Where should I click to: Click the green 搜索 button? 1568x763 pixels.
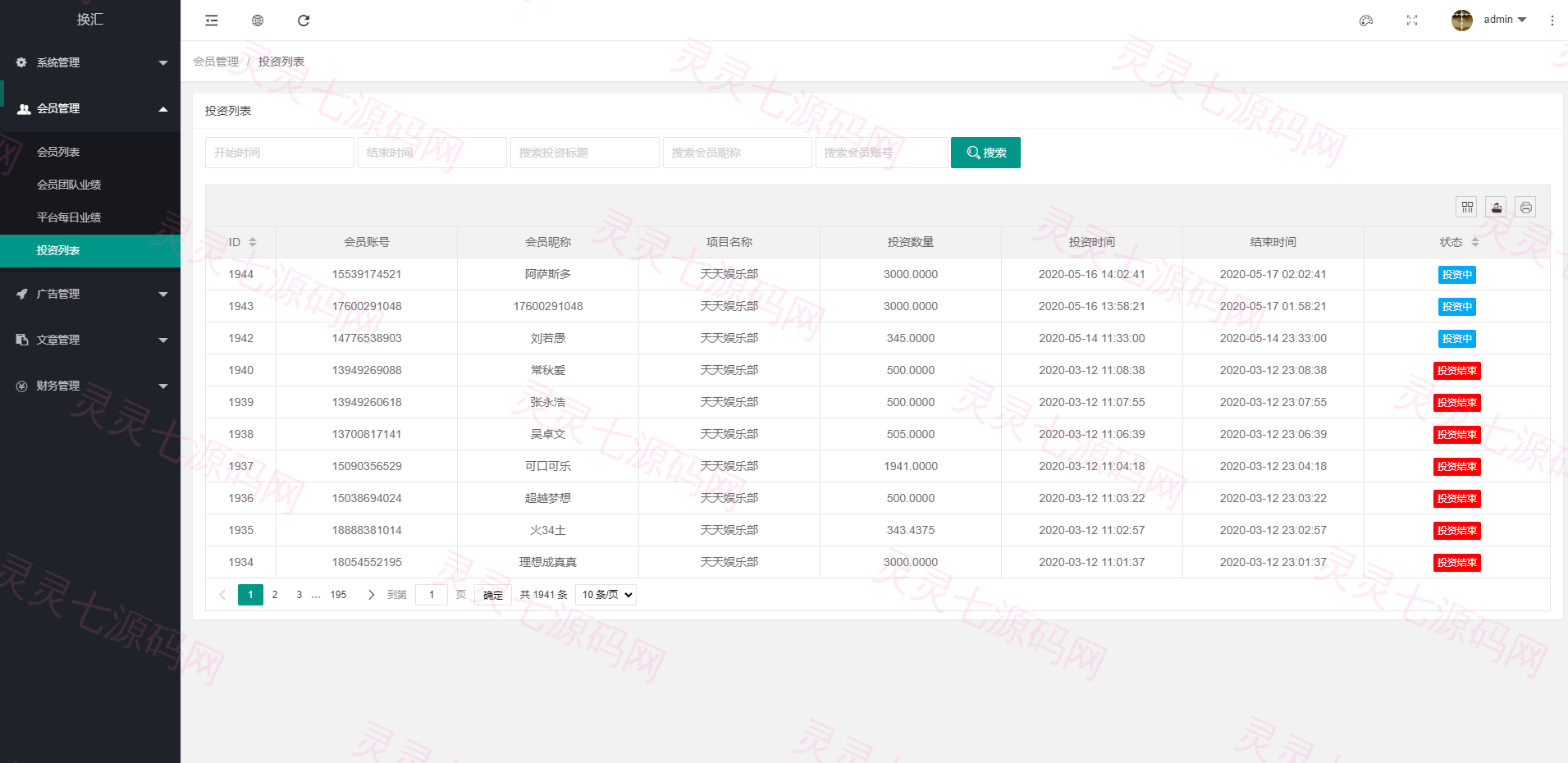(985, 153)
